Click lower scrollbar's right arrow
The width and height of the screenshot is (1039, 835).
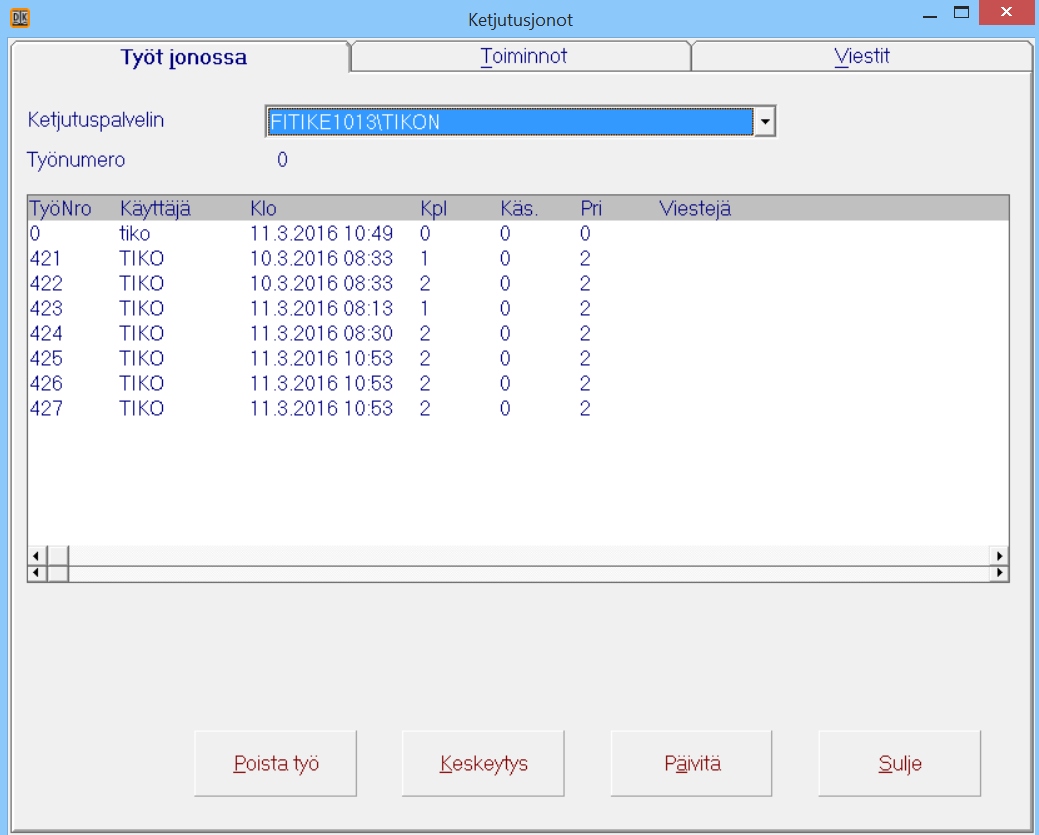[999, 573]
